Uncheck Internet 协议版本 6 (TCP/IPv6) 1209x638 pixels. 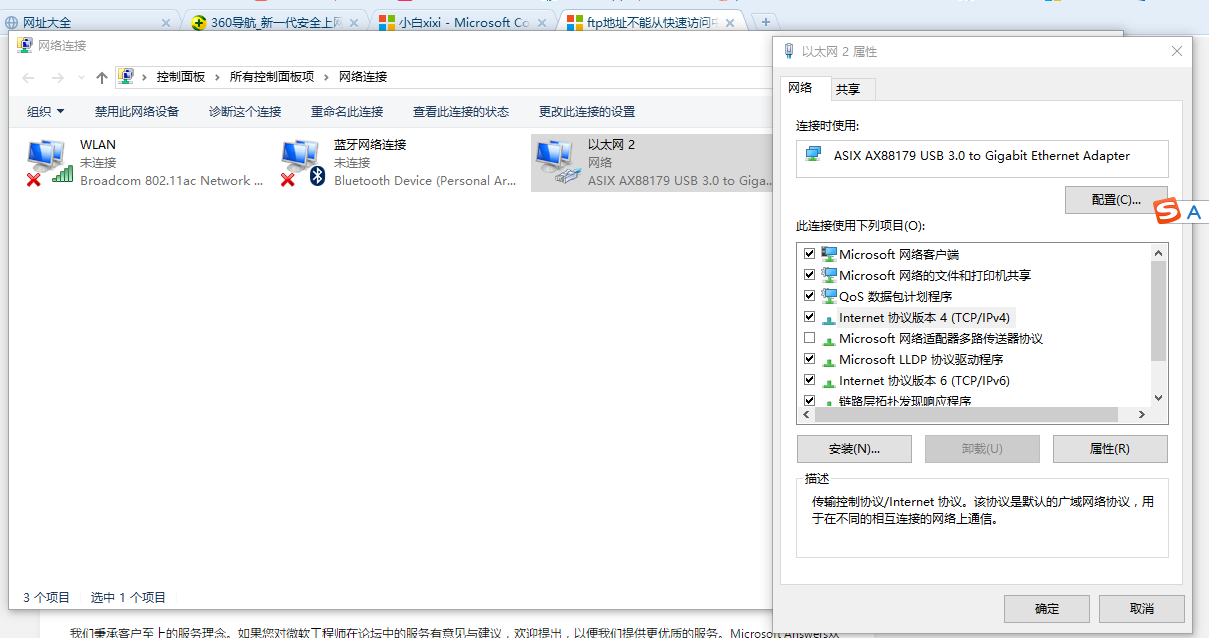coord(808,379)
